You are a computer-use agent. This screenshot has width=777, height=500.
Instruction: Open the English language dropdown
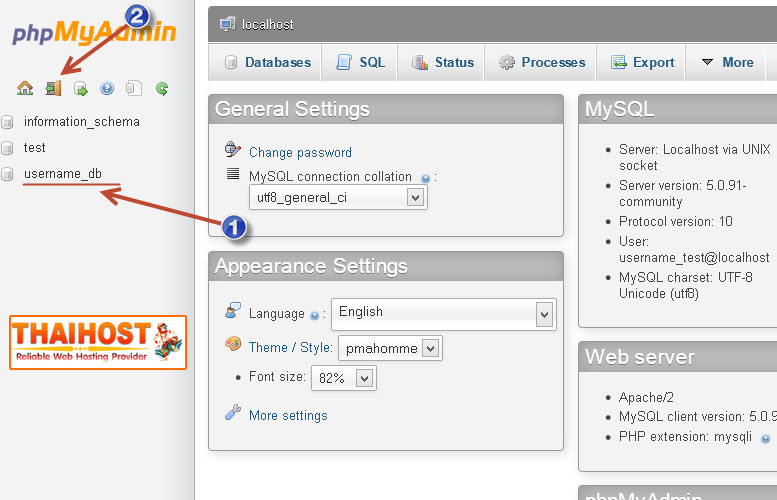[x=444, y=314]
